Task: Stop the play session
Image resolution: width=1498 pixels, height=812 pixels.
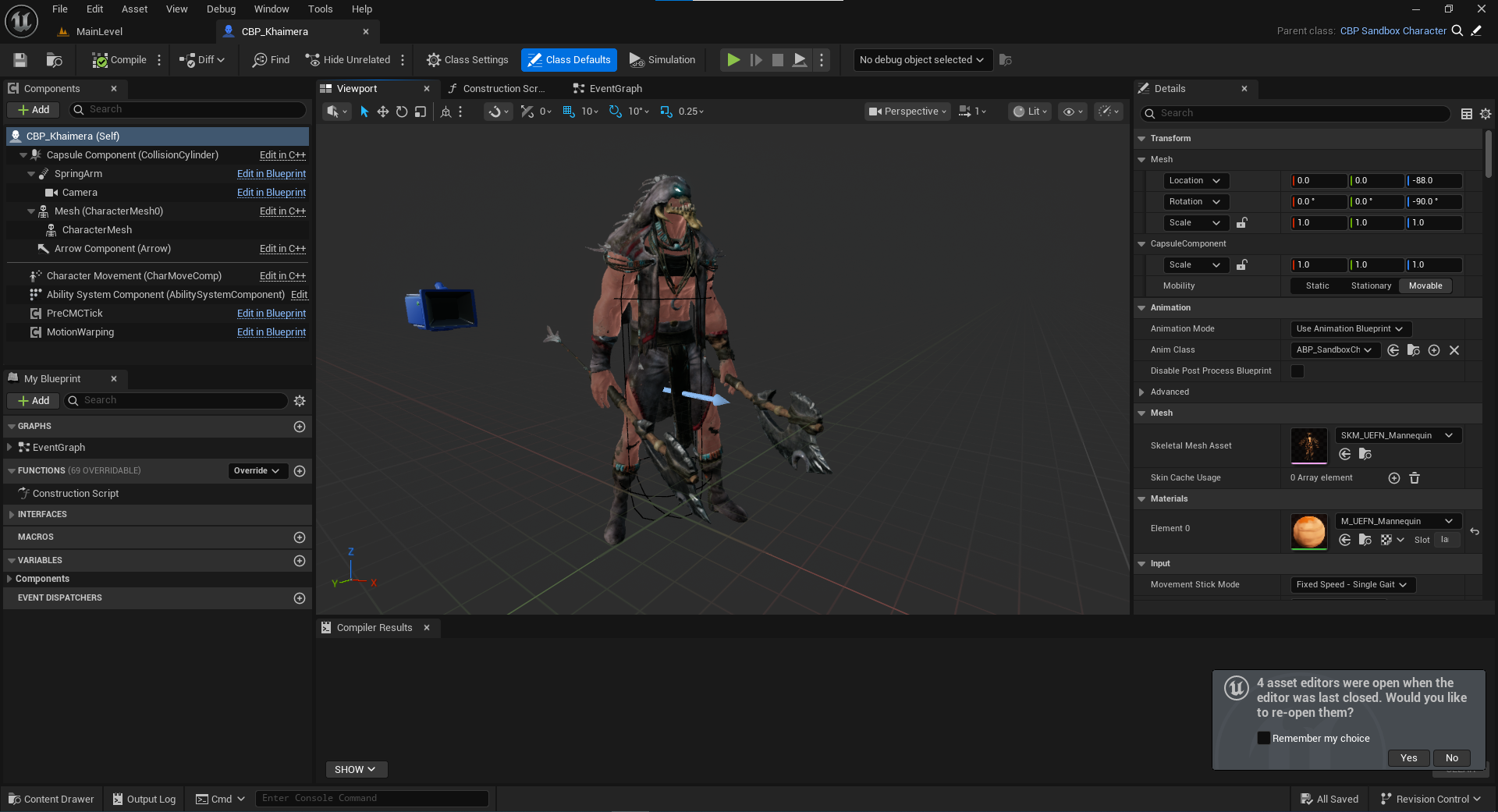Action: click(778, 60)
